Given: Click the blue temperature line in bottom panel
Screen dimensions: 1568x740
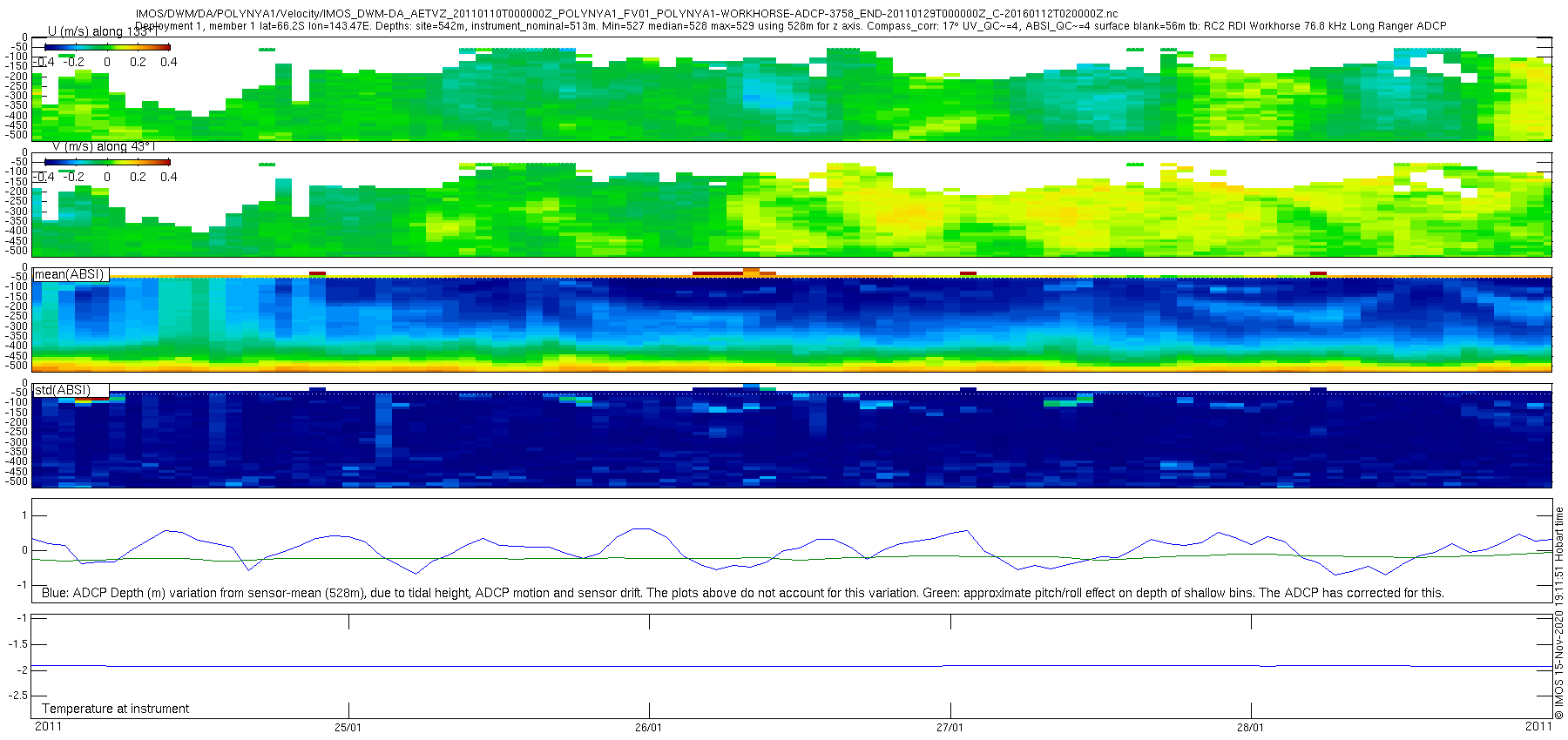Looking at the screenshot, I should pyautogui.click(x=792, y=666).
